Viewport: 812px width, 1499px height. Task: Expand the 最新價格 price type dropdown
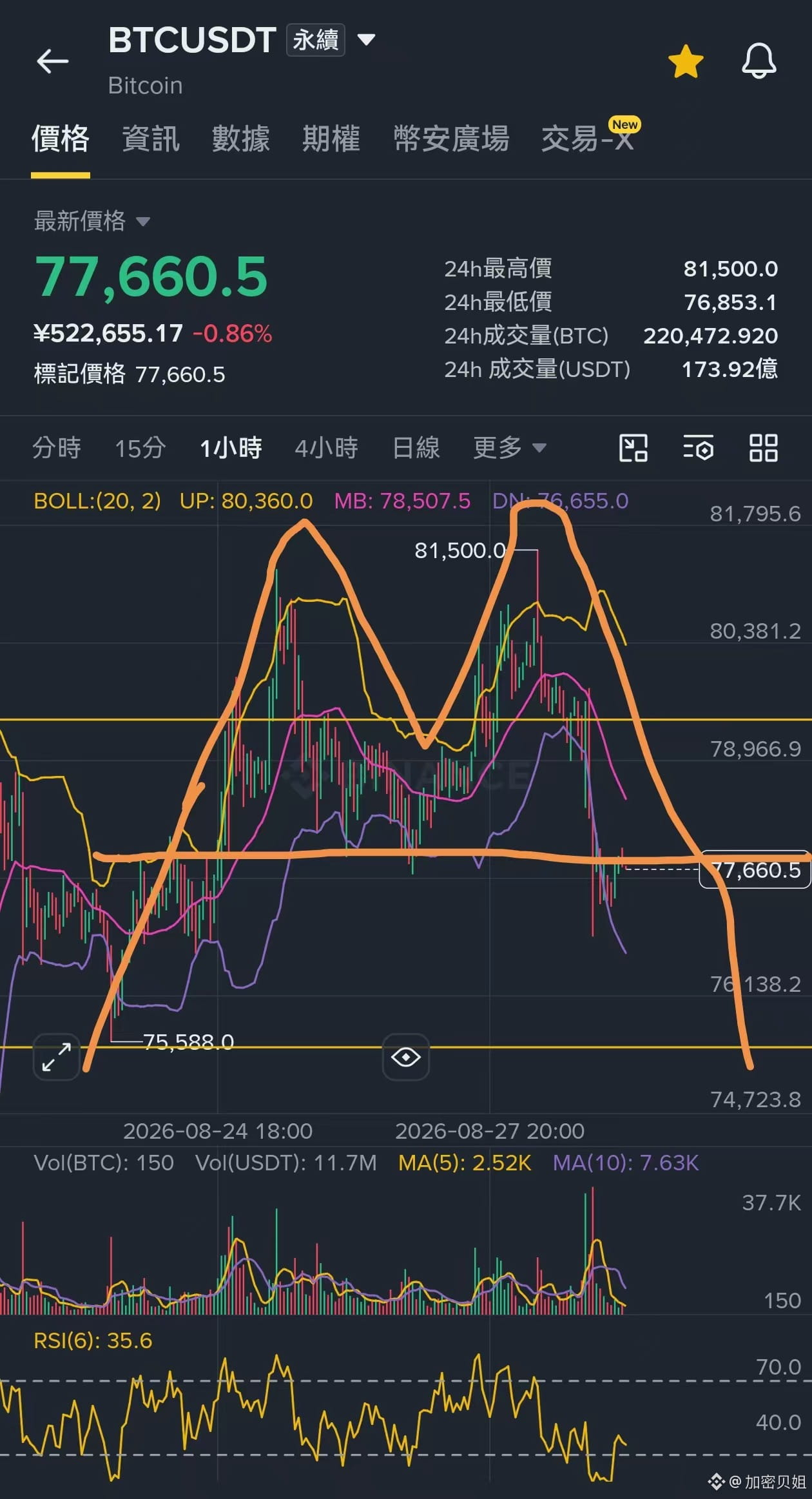tap(92, 221)
